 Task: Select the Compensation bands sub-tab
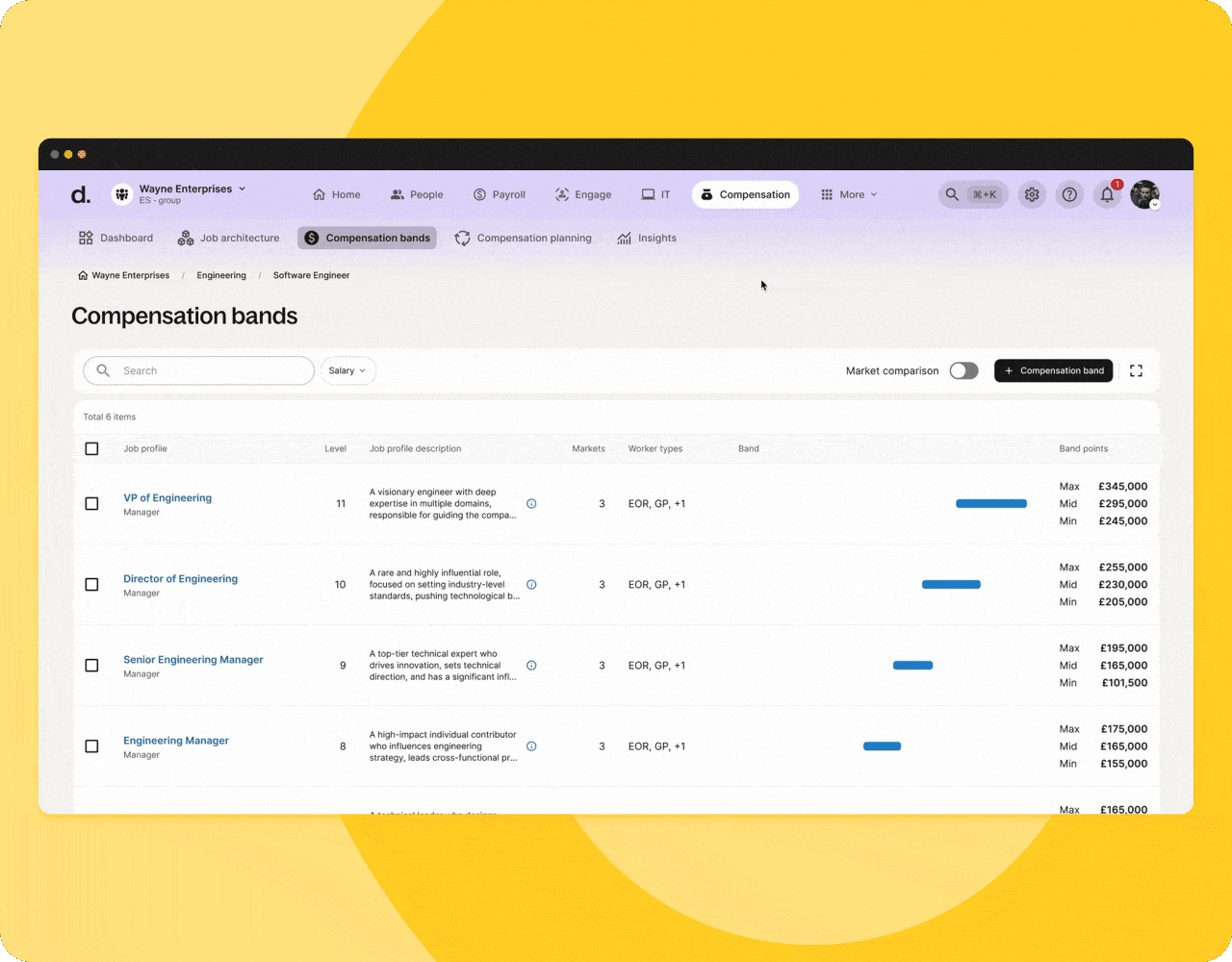(367, 238)
